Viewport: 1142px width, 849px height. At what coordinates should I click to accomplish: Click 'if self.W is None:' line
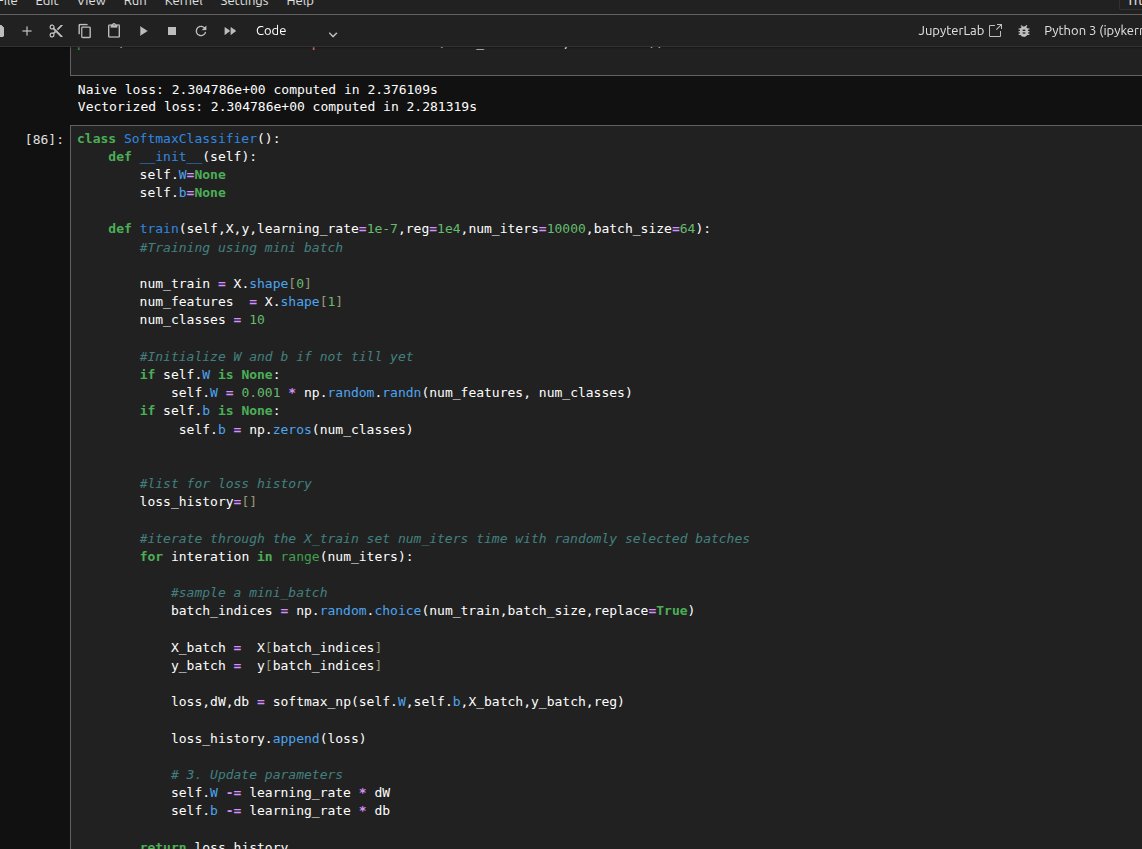pyautogui.click(x=210, y=374)
